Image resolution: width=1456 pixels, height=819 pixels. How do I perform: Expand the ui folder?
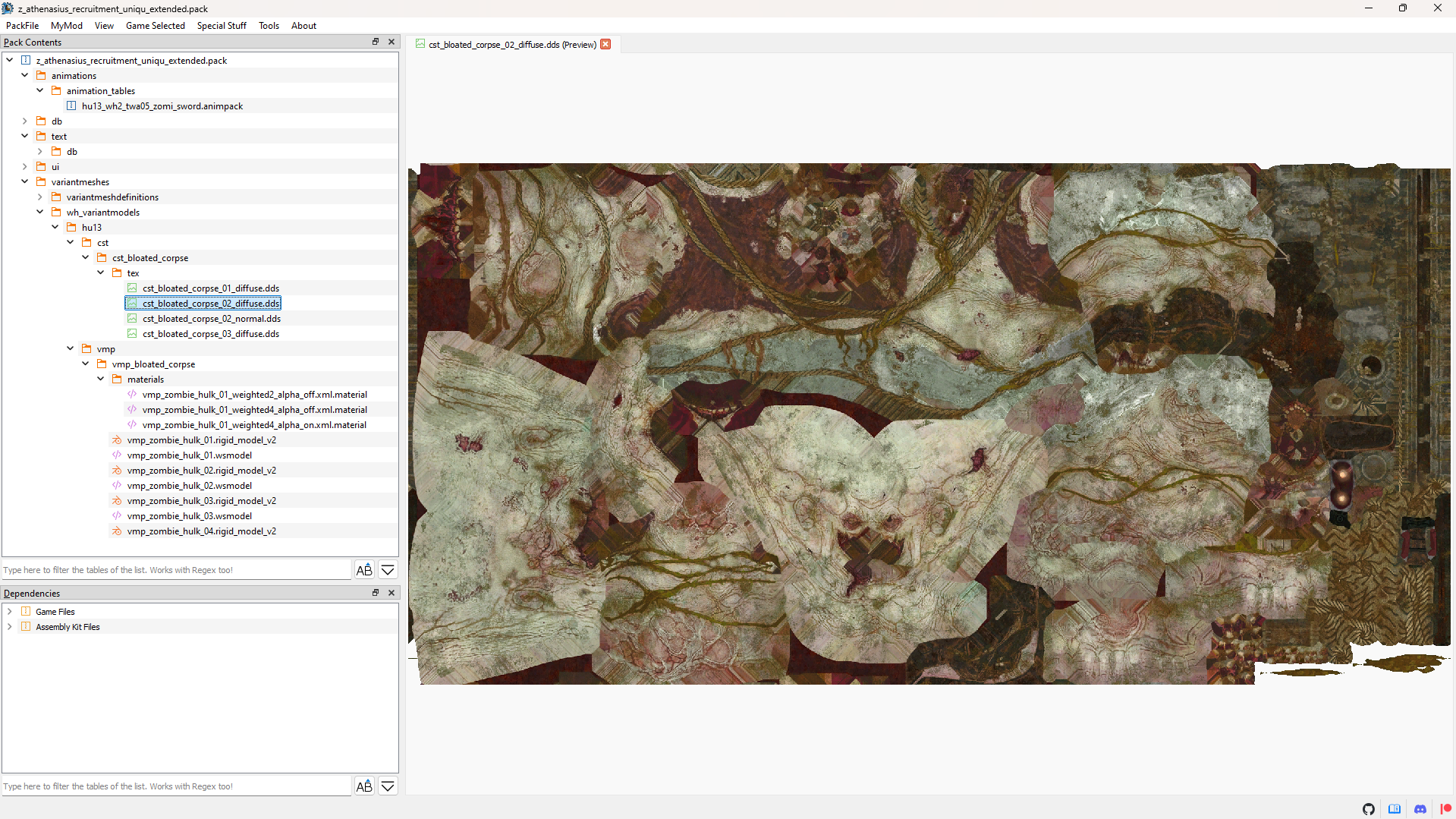pyautogui.click(x=25, y=166)
